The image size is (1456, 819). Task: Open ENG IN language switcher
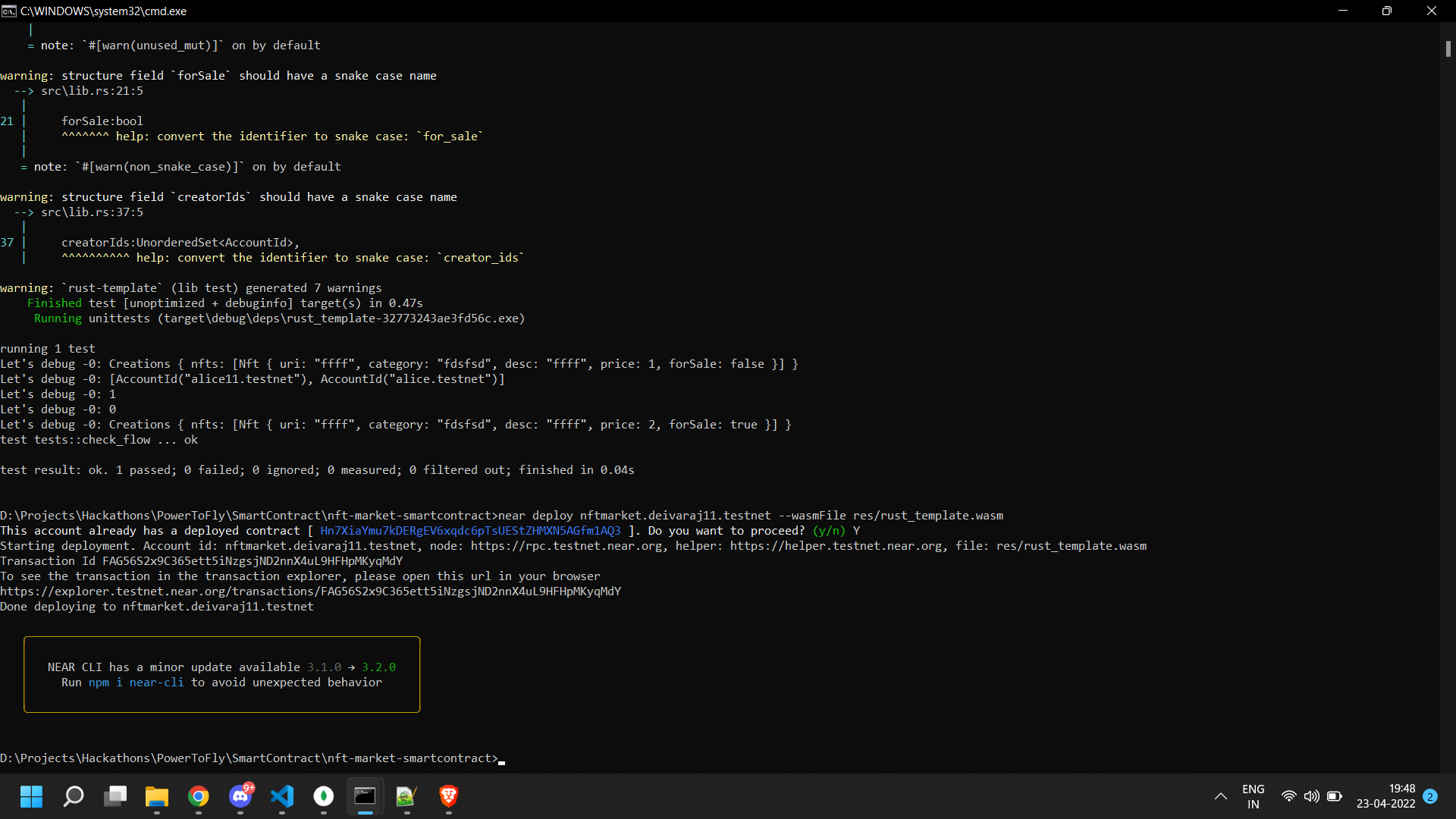[1253, 796]
